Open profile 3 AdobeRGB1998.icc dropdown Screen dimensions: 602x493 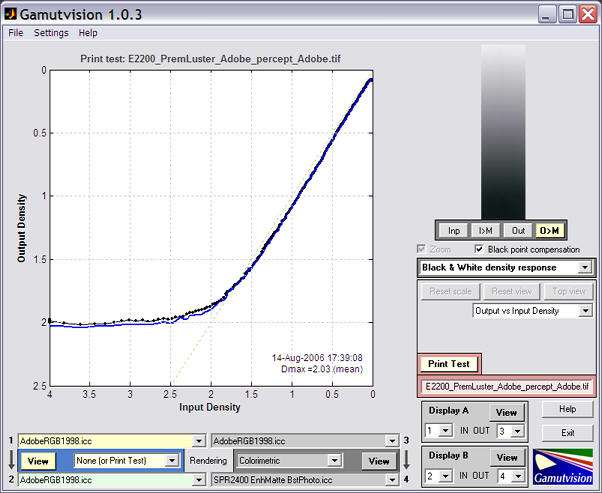(x=305, y=441)
